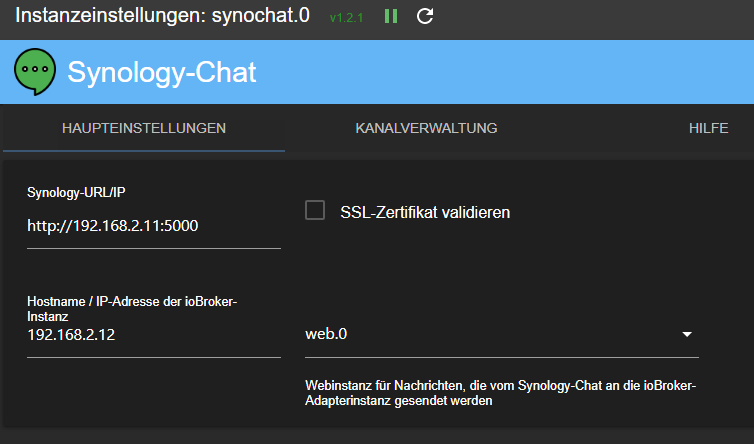Focus the Synology-URL/IP input field
This screenshot has height=444, width=754.
pos(154,226)
